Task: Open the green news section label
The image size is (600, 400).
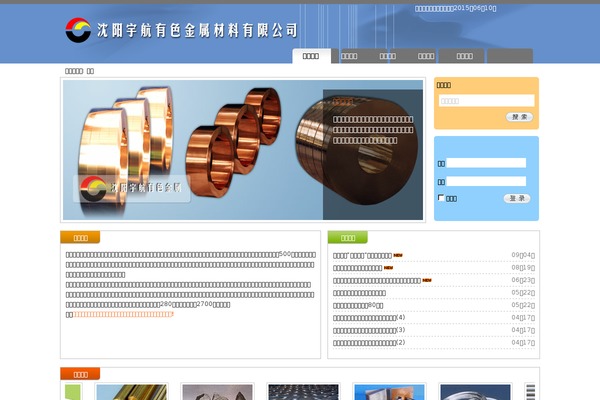Action: tap(347, 237)
